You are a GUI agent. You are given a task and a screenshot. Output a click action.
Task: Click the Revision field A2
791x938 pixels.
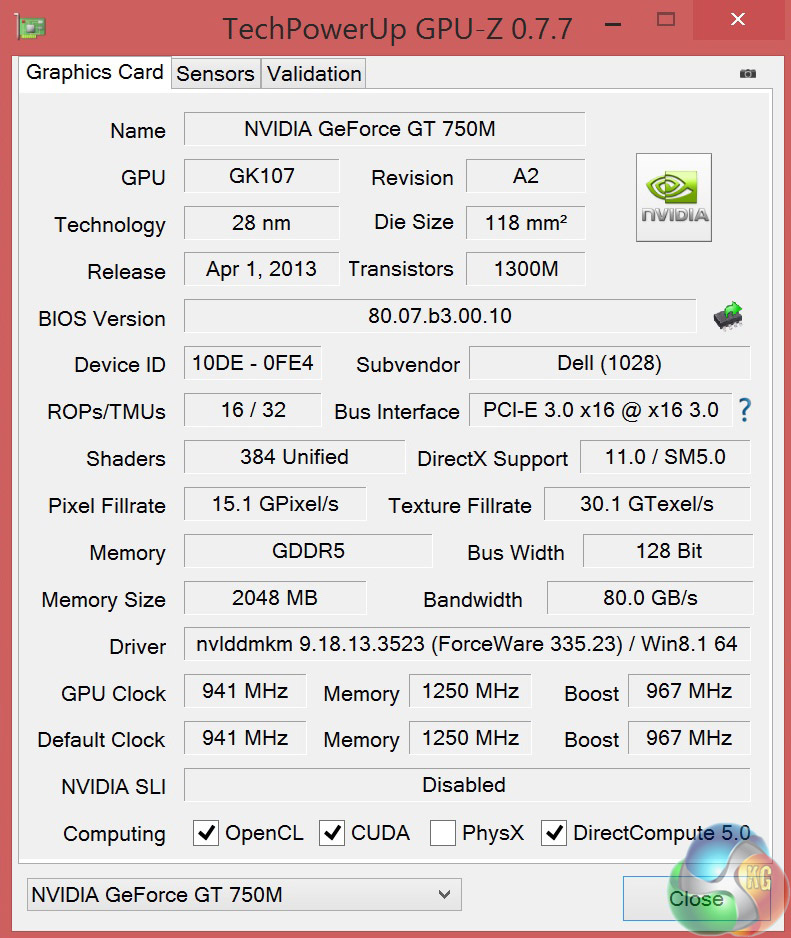(x=525, y=176)
